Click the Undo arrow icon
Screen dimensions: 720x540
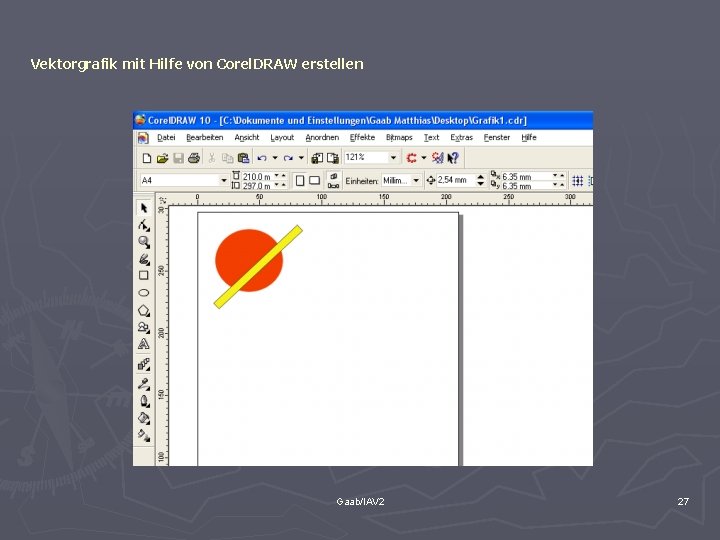[262, 158]
